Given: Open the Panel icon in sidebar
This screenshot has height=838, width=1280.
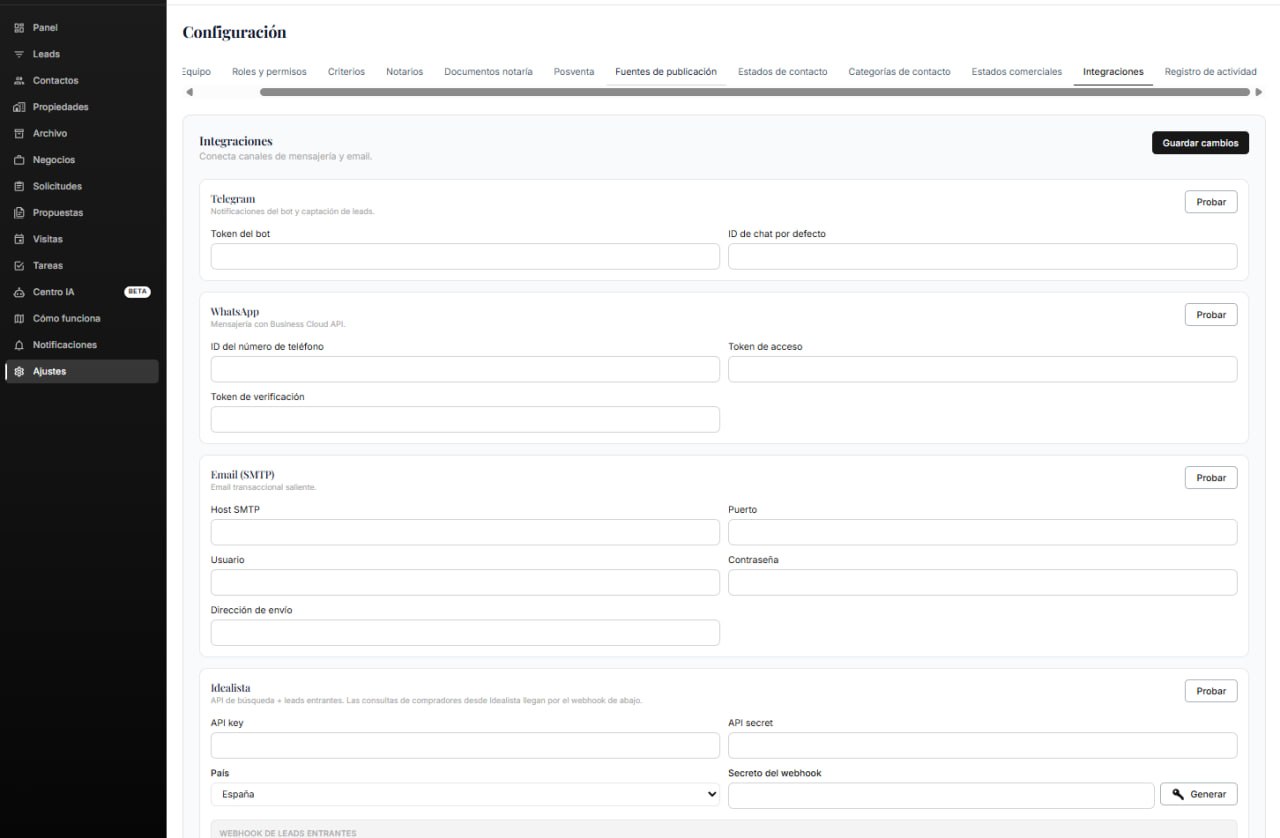Looking at the screenshot, I should [19, 28].
